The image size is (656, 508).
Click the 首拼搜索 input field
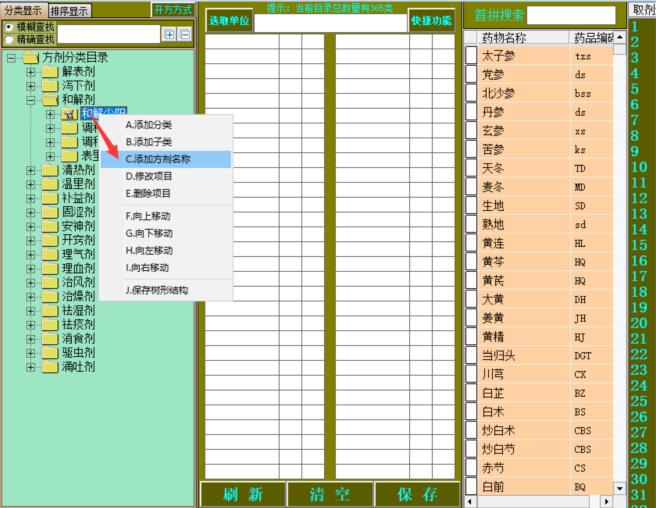[x=570, y=16]
